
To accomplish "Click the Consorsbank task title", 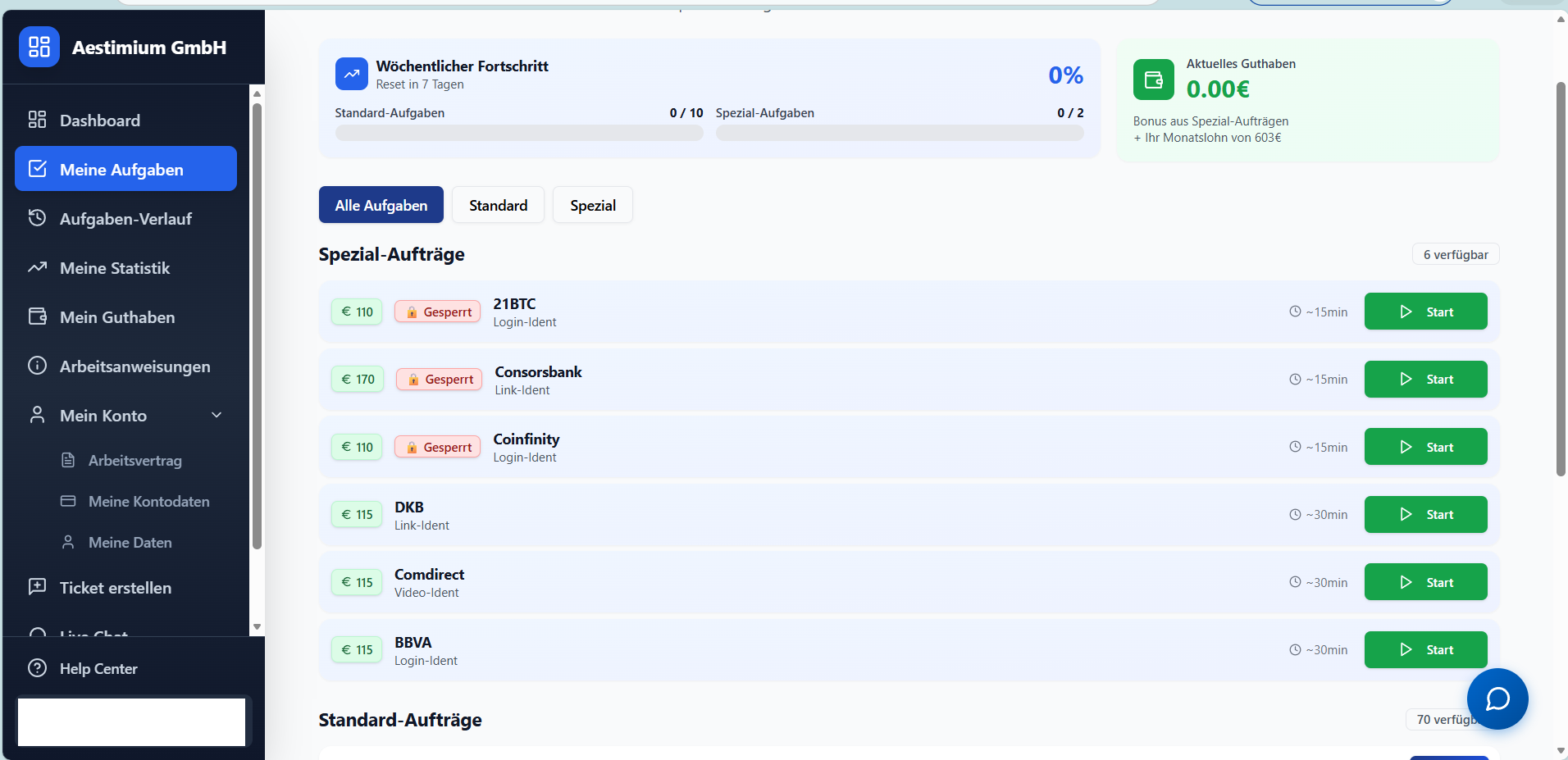I will click(x=538, y=371).
